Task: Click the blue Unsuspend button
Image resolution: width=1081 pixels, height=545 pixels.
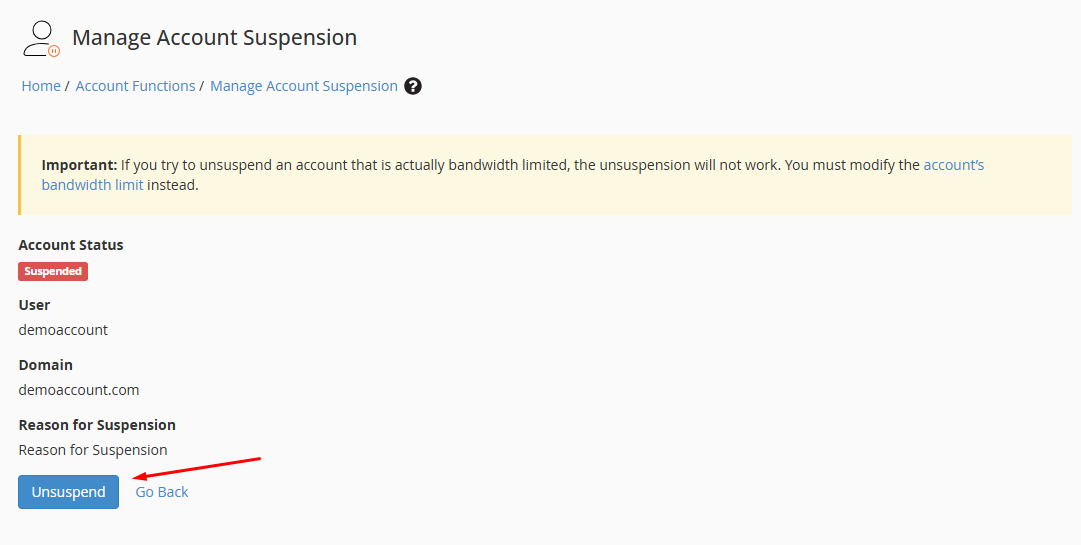Action: 68,492
